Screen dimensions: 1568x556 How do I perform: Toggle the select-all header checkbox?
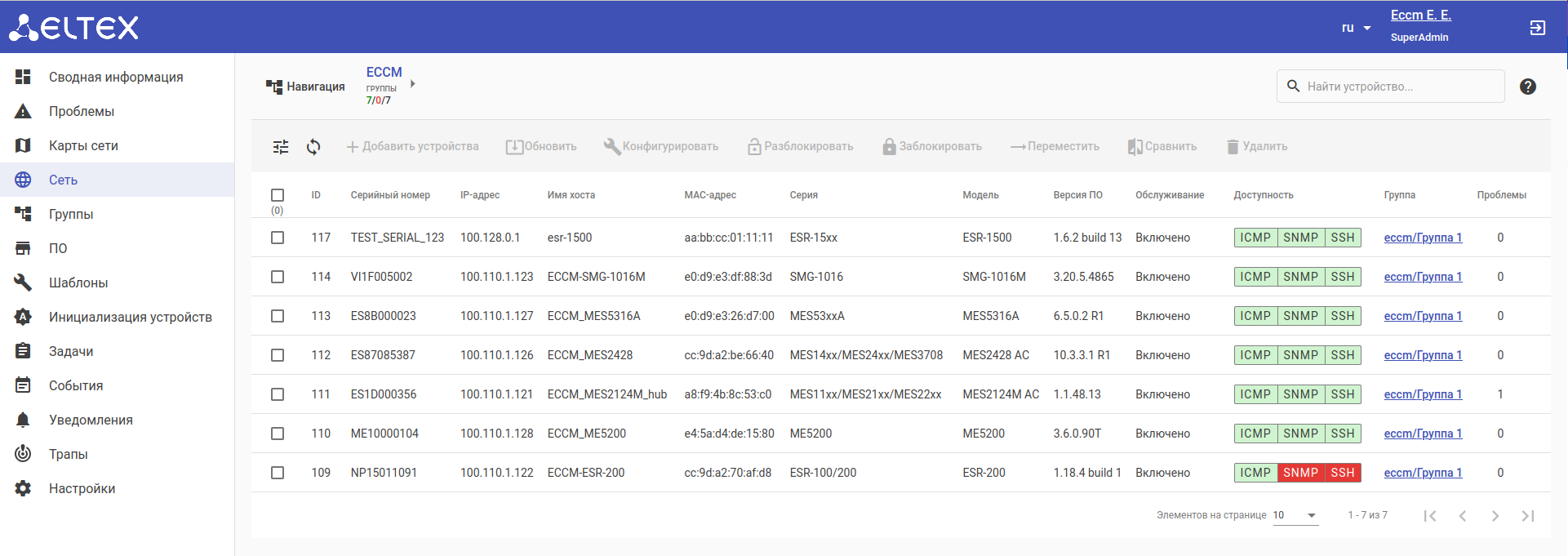278,195
